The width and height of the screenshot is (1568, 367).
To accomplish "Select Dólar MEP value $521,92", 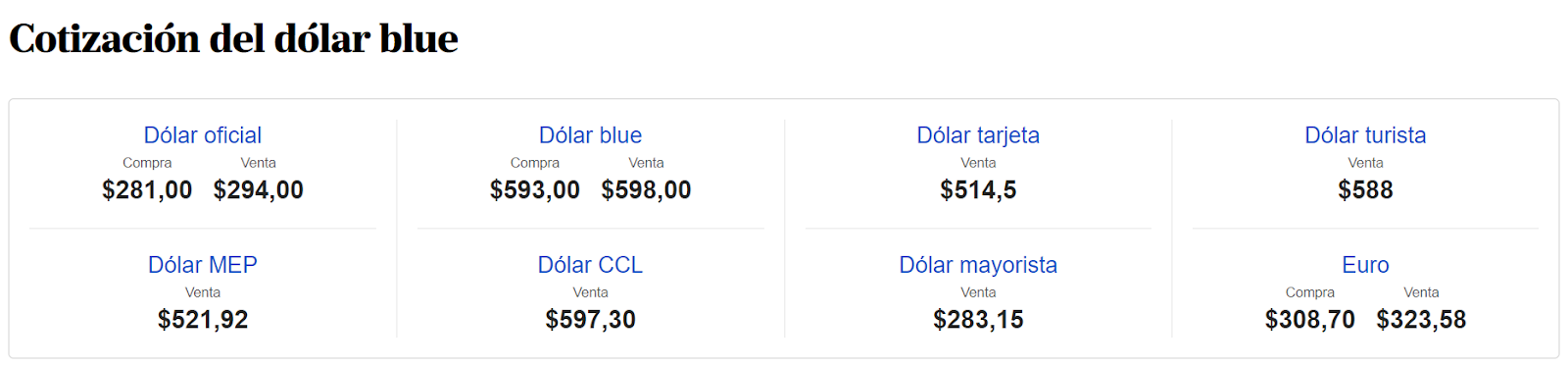I will (203, 320).
